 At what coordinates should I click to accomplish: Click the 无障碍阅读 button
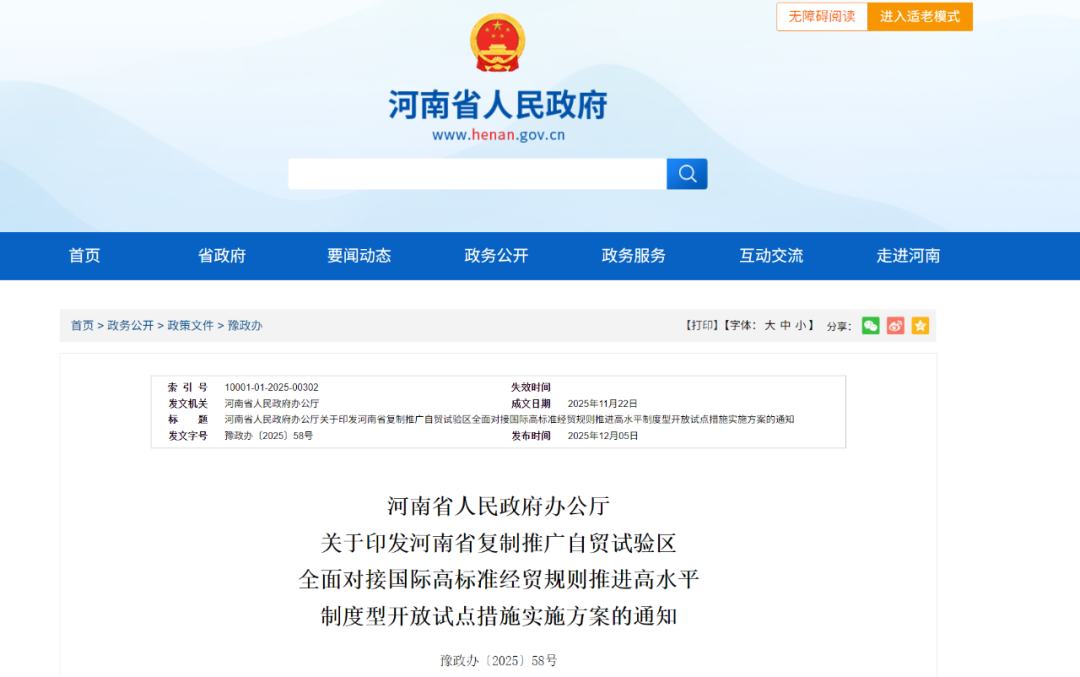tap(821, 17)
